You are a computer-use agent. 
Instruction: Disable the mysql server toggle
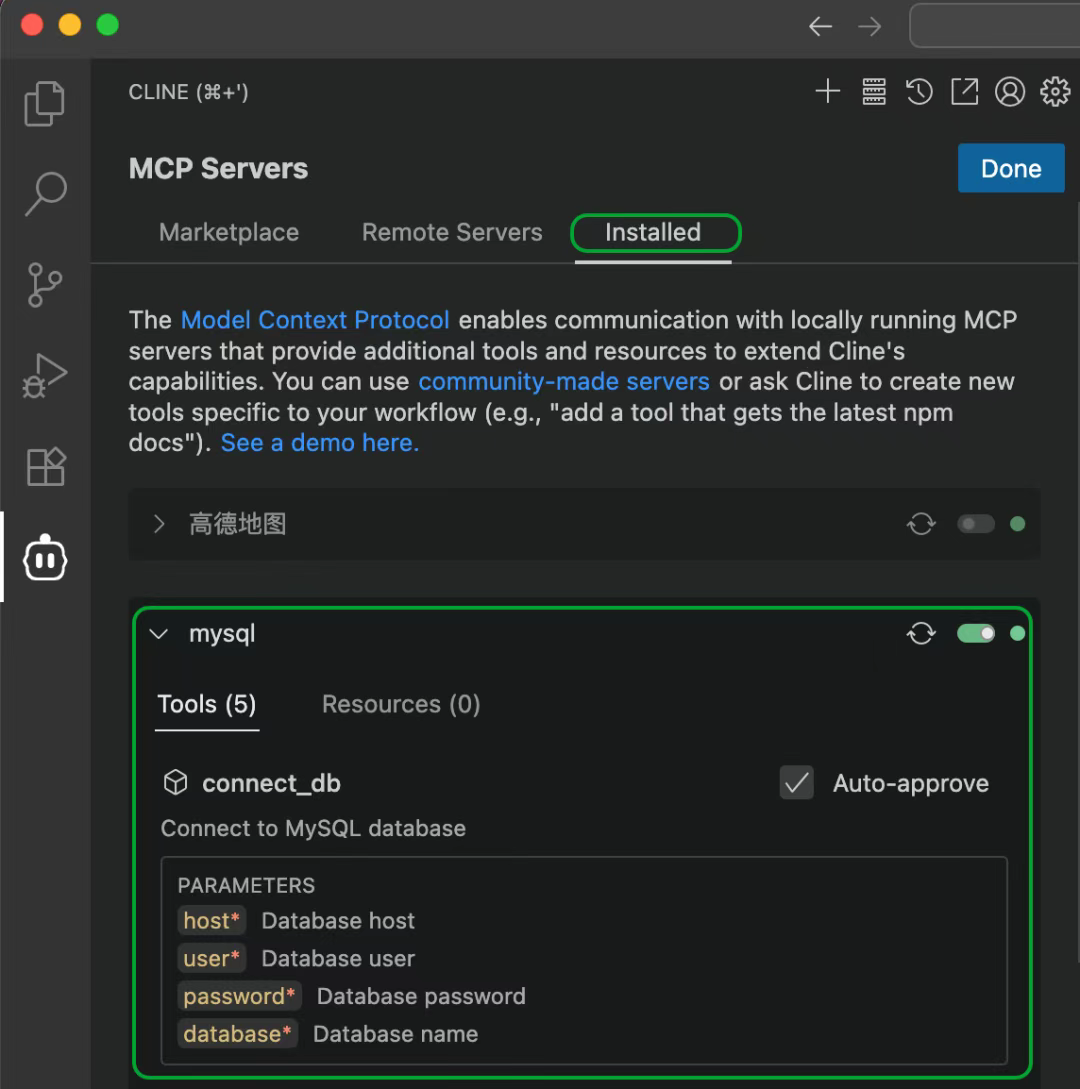[x=976, y=633]
